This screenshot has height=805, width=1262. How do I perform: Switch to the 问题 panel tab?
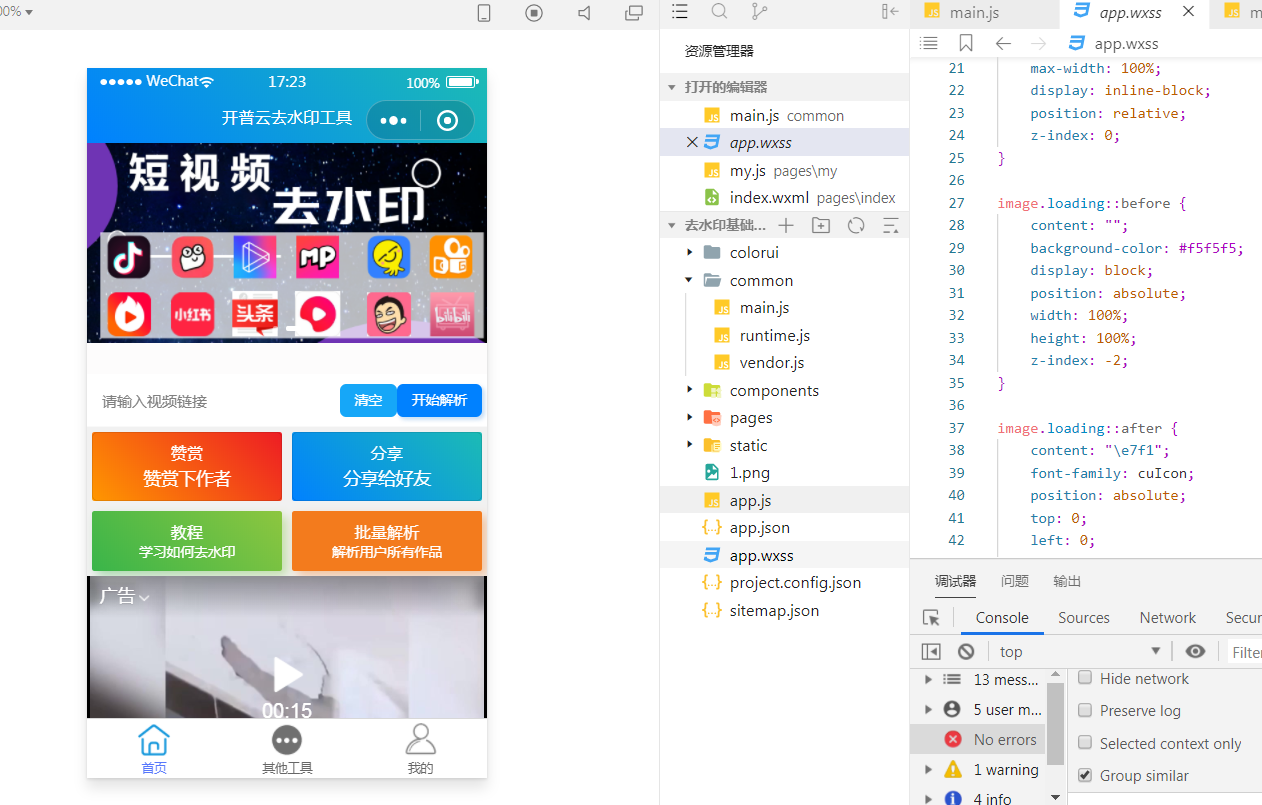1015,581
